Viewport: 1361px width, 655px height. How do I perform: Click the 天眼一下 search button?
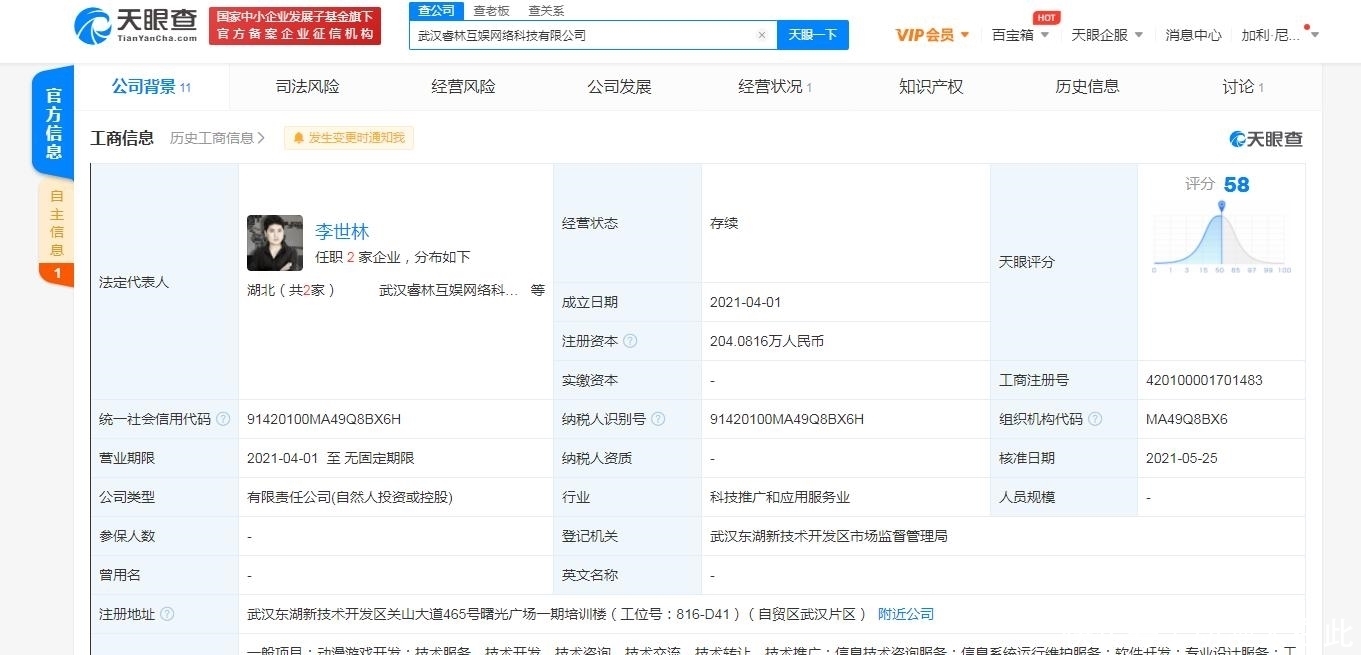pos(815,35)
